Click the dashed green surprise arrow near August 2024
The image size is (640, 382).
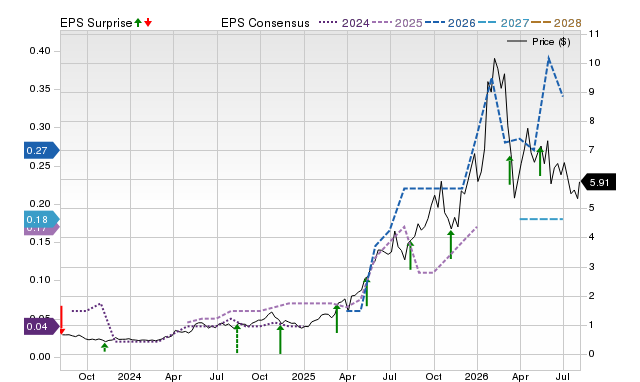pyautogui.click(x=237, y=338)
